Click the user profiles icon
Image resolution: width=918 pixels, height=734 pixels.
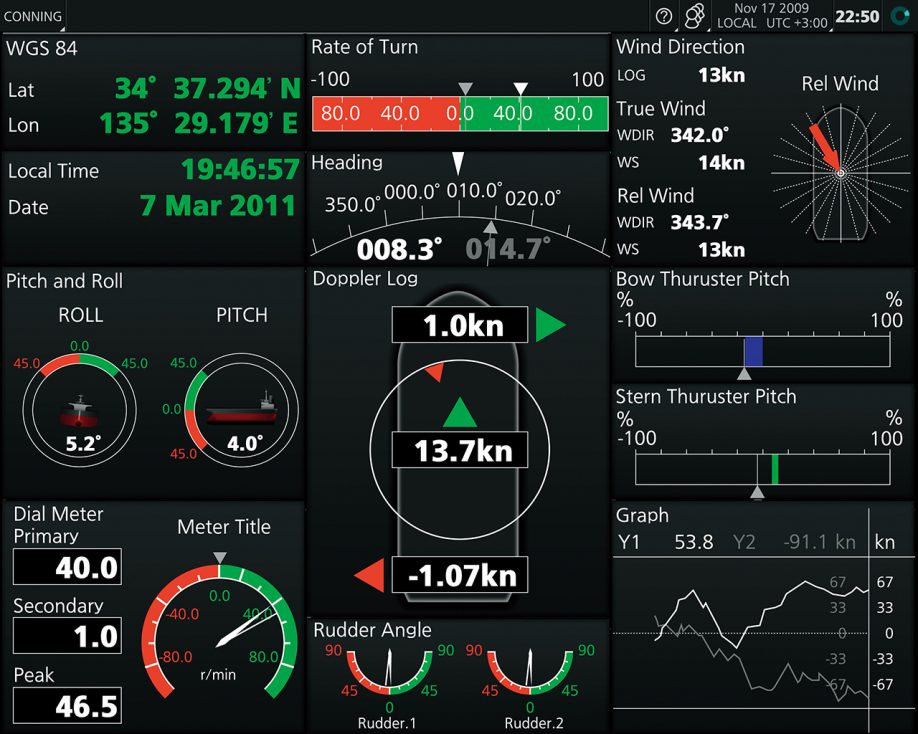pyautogui.click(x=693, y=16)
